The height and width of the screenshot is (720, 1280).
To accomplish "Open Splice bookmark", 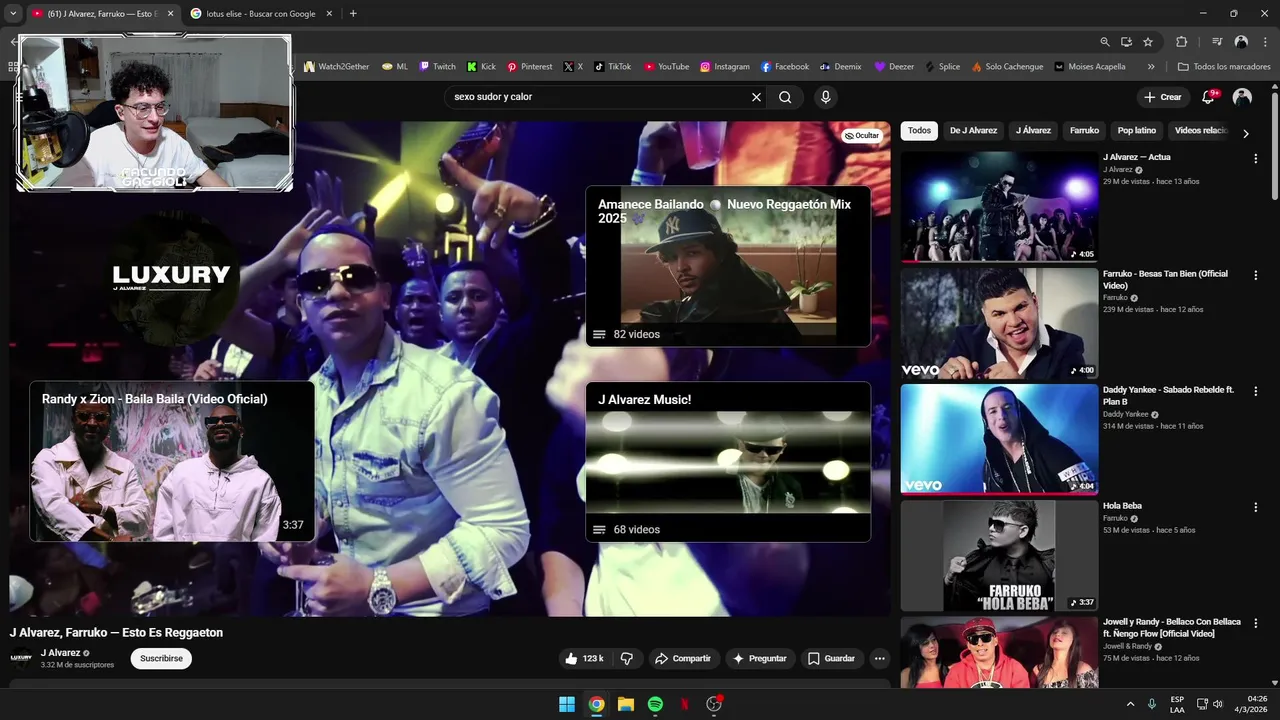I will tap(942, 66).
